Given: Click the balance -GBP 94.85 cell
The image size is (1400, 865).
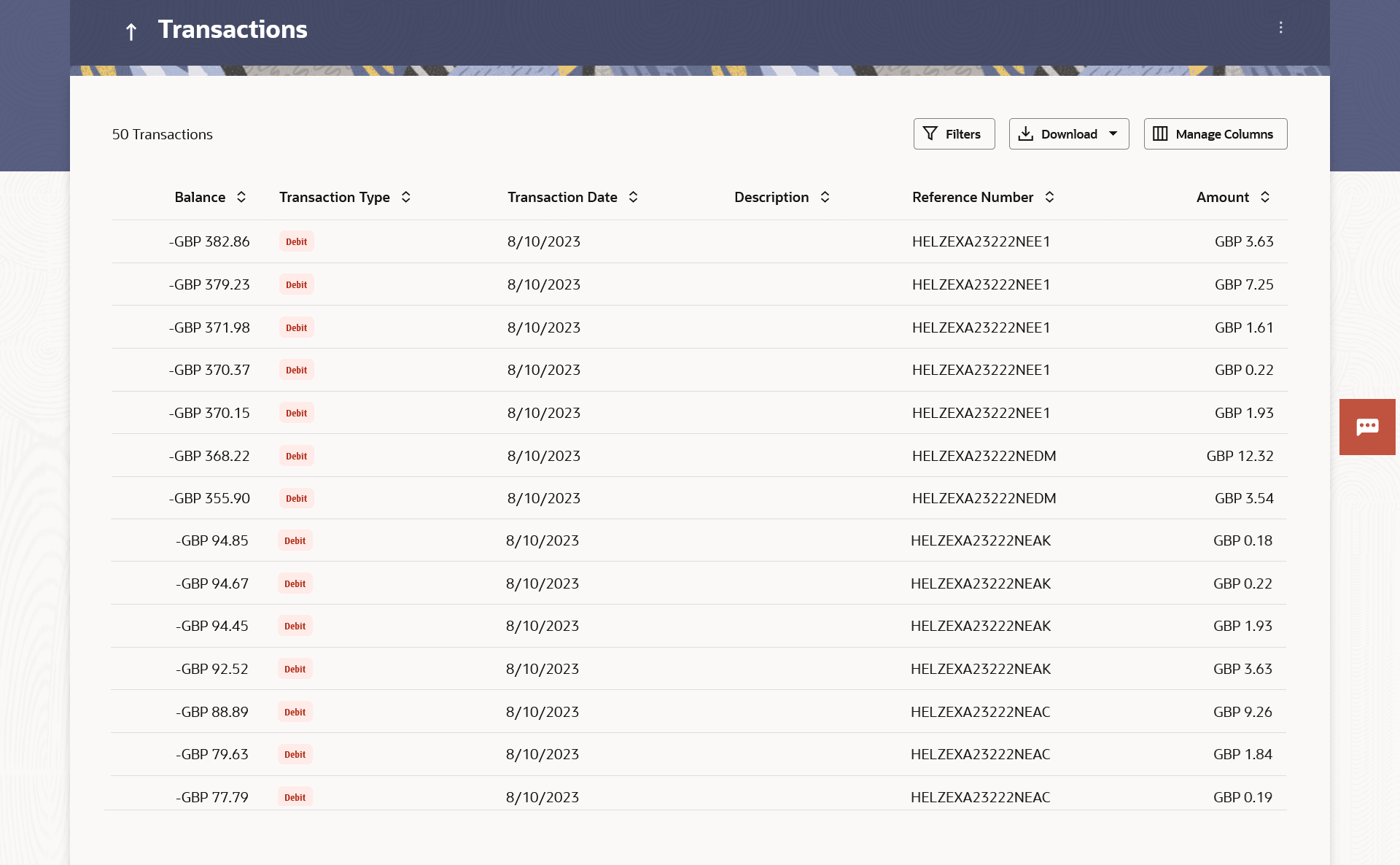Looking at the screenshot, I should pos(212,540).
